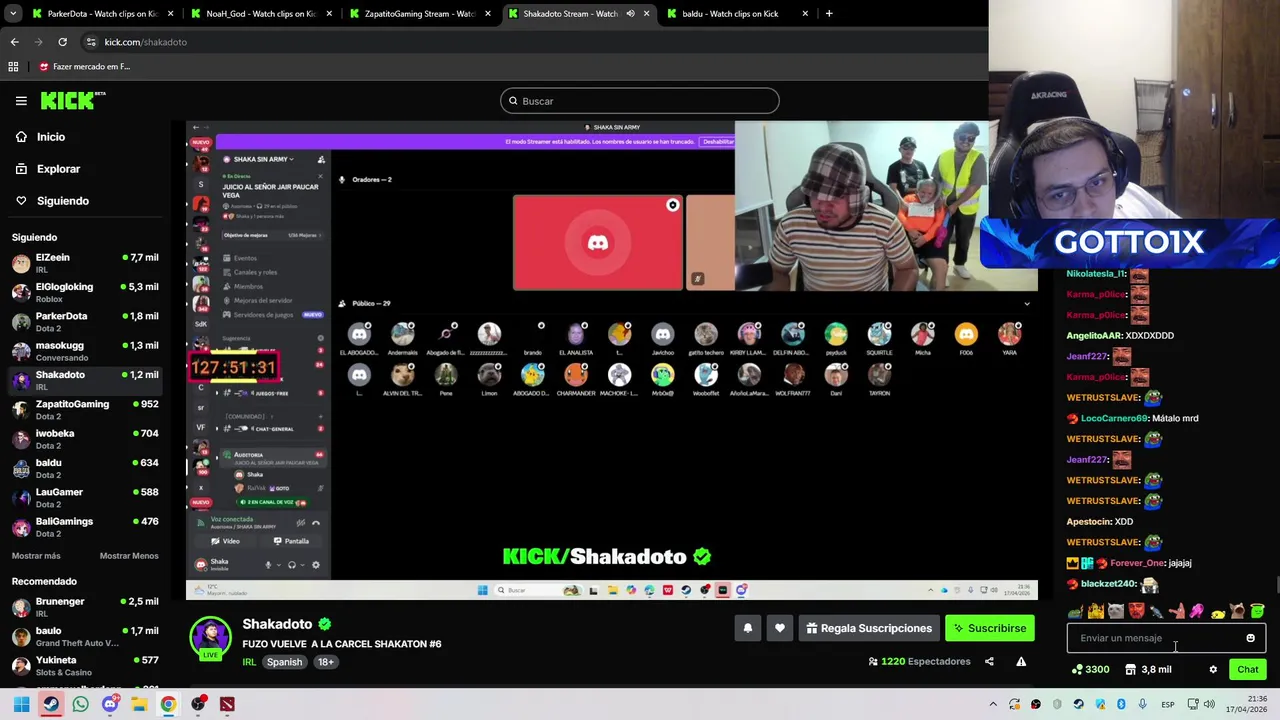Open ZapatitoGaming channel in sidebar
1280x720 pixels.
[x=85, y=409]
